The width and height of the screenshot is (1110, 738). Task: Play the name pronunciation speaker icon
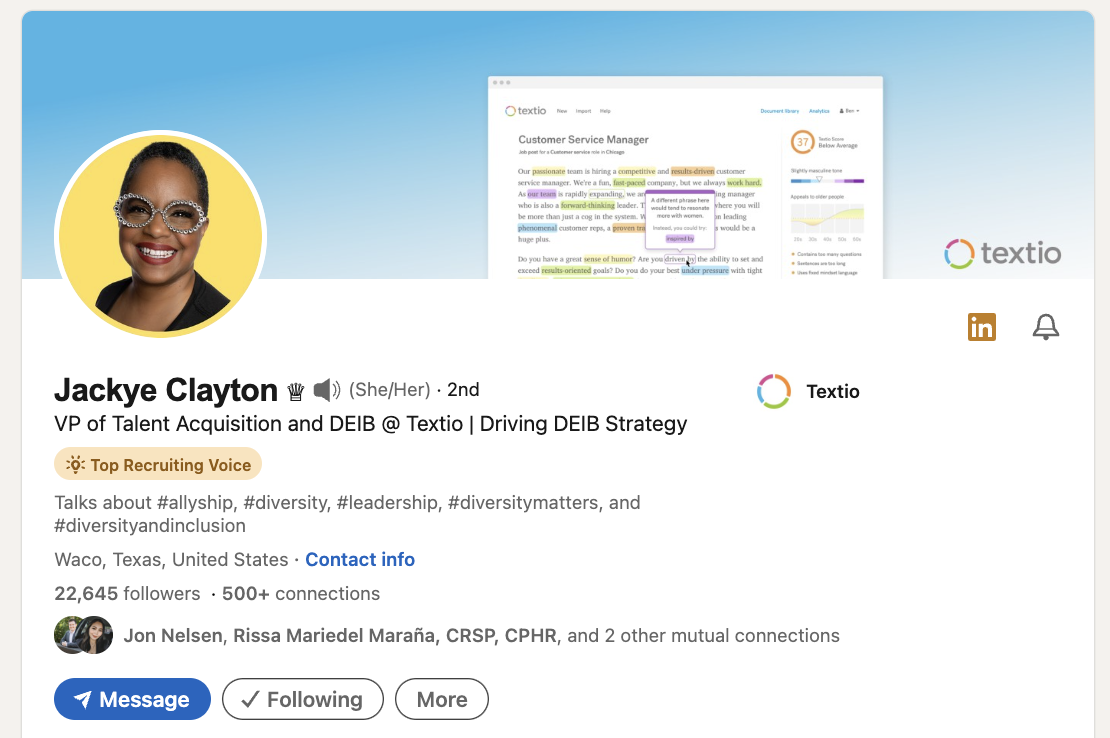pos(327,390)
